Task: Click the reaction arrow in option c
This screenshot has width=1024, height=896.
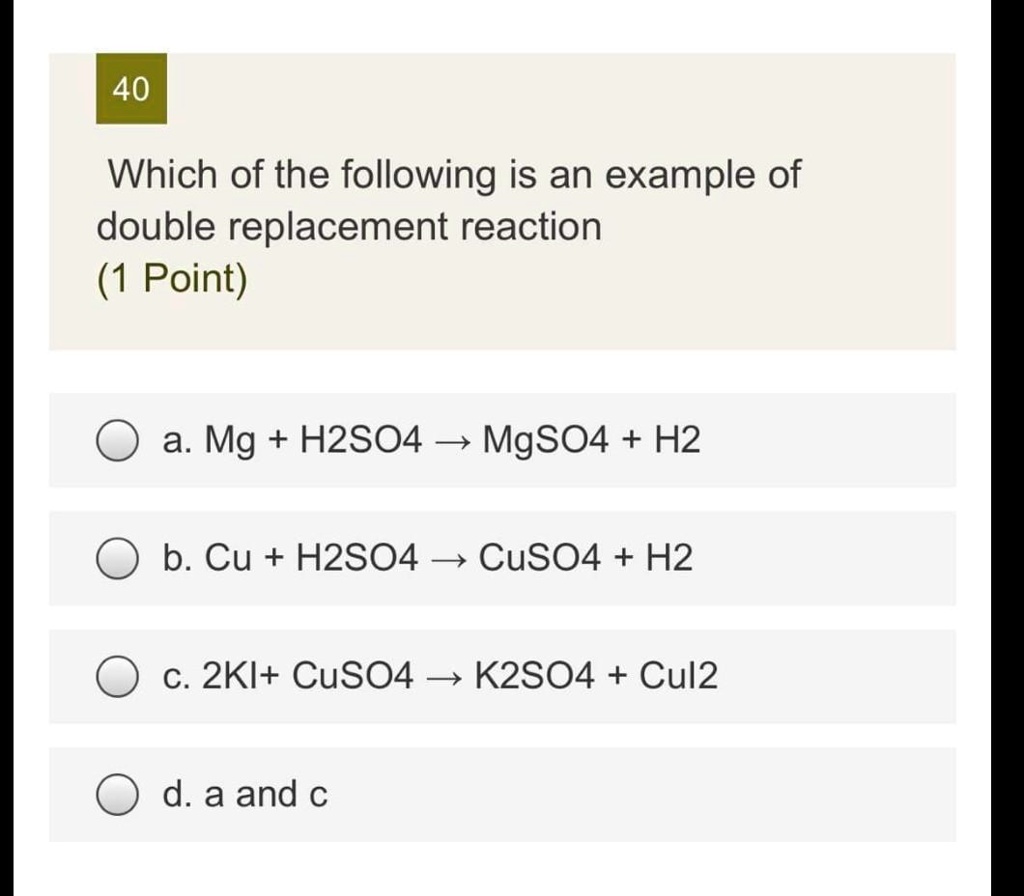Action: 443,678
